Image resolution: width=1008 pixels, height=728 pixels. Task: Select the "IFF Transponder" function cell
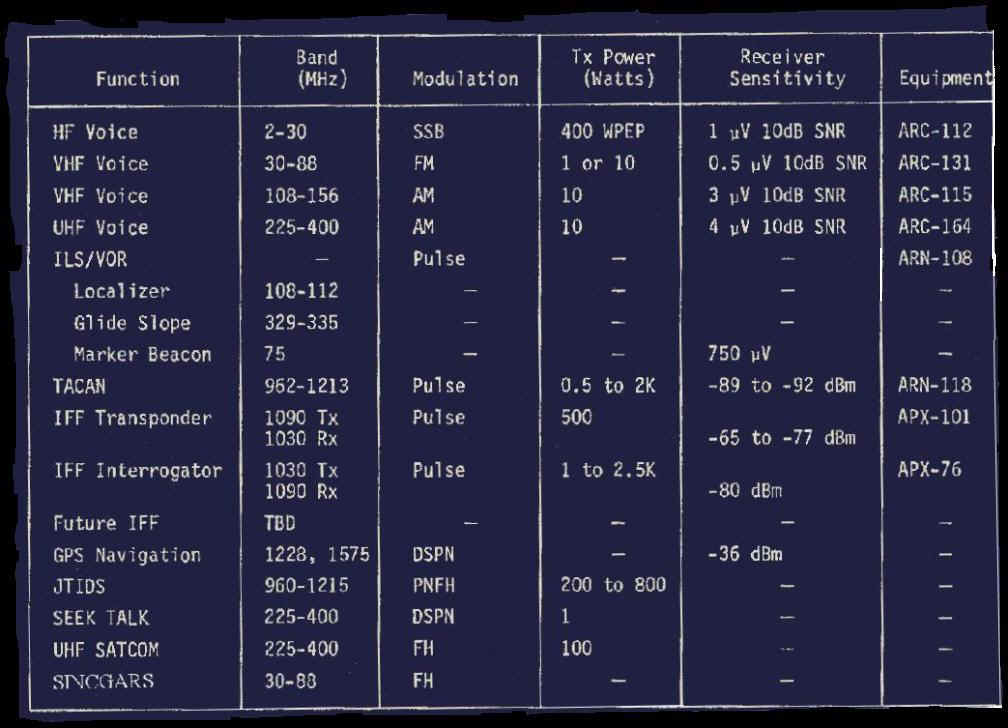click(x=132, y=419)
